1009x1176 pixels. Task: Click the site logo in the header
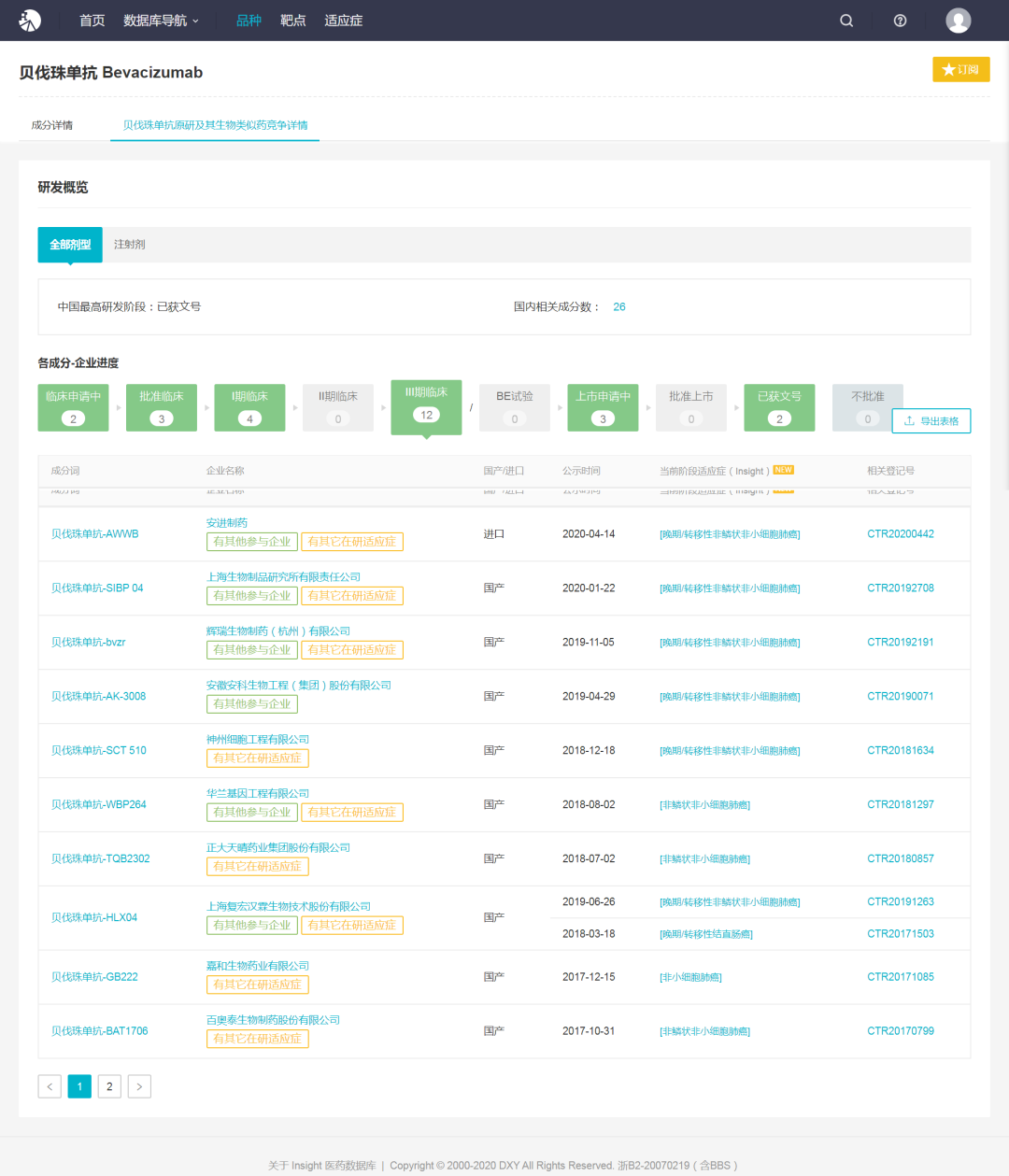pos(30,20)
